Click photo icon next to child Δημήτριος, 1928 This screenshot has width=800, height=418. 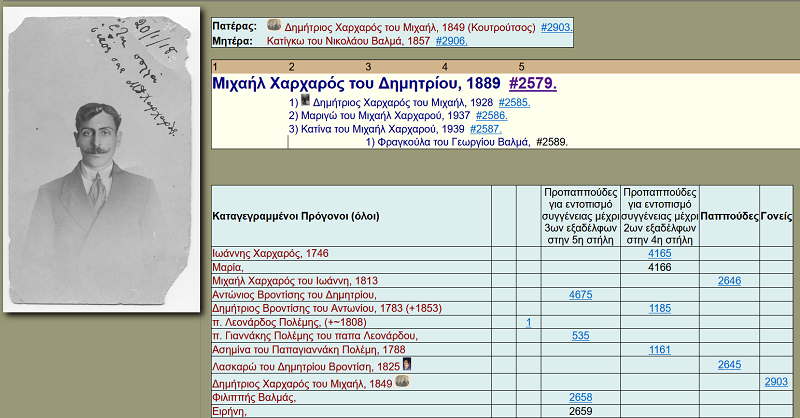coord(306,101)
